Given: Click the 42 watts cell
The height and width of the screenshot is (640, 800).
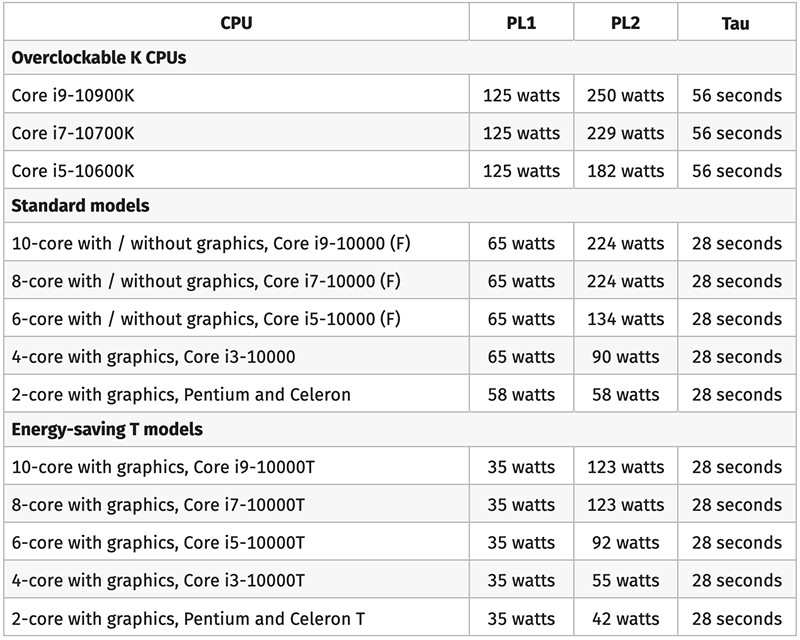Looking at the screenshot, I should point(625,617).
